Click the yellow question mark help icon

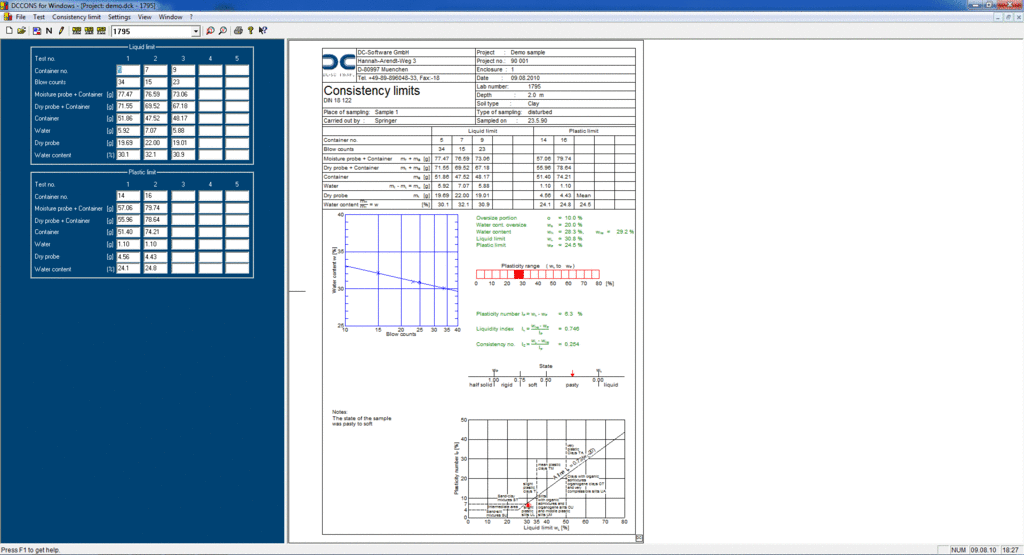point(250,31)
